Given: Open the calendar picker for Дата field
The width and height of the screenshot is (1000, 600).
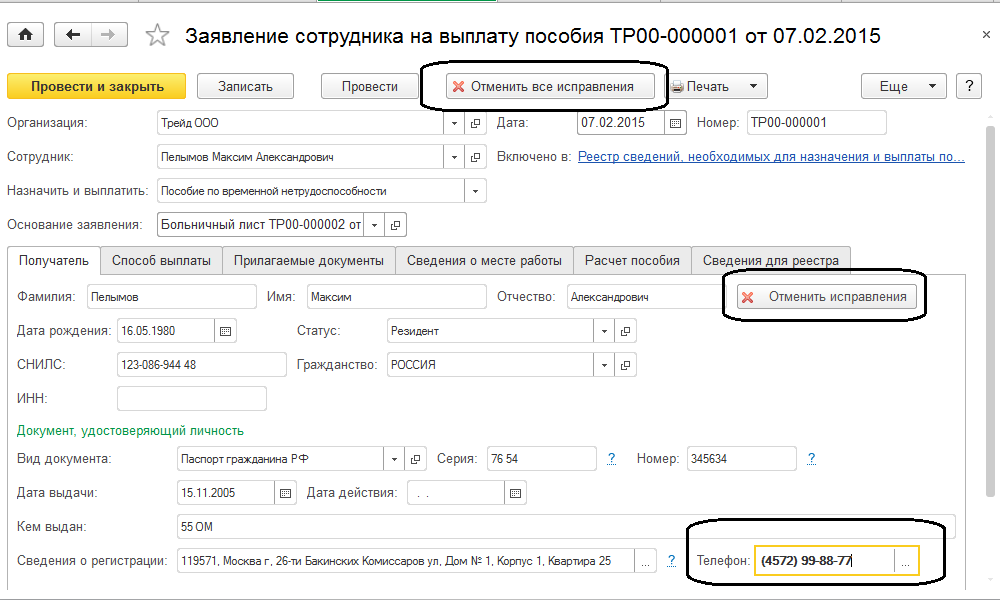Looking at the screenshot, I should point(675,123).
